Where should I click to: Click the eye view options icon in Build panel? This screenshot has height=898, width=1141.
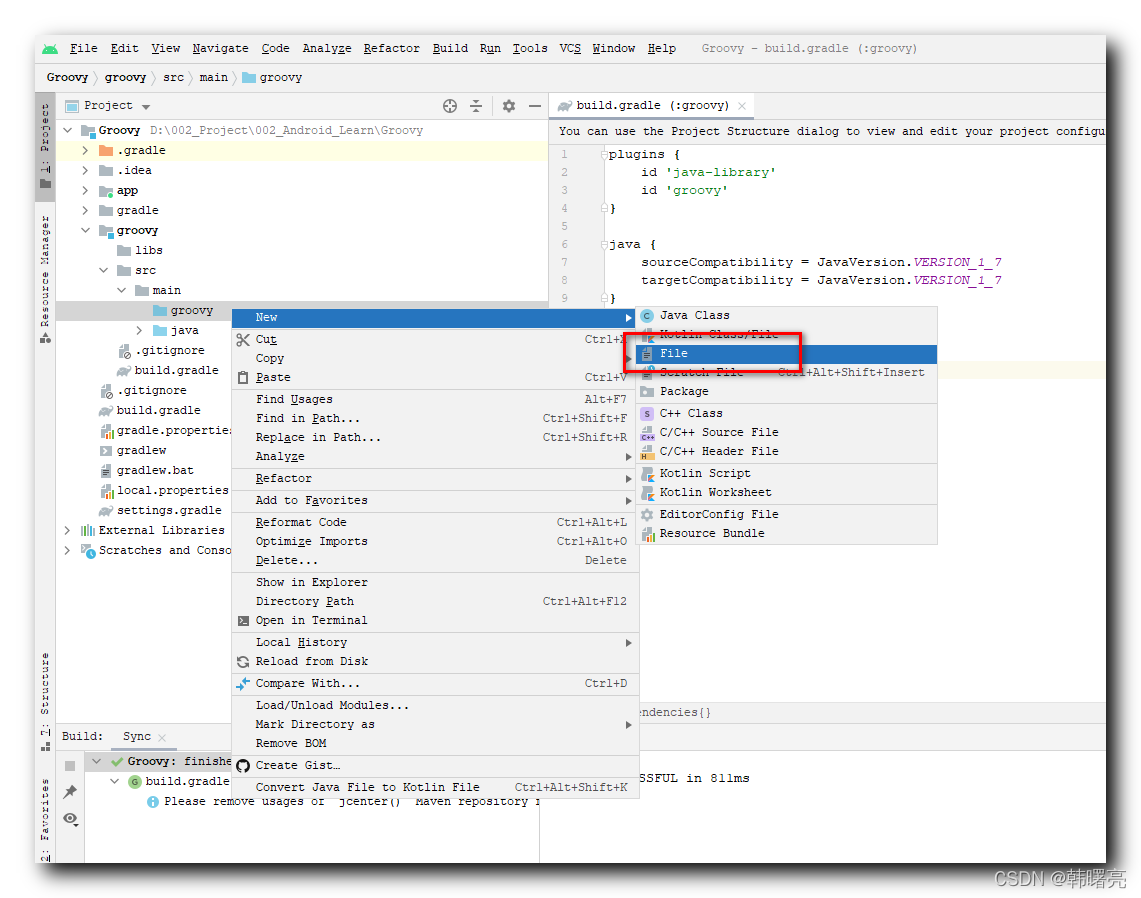pyautogui.click(x=70, y=819)
